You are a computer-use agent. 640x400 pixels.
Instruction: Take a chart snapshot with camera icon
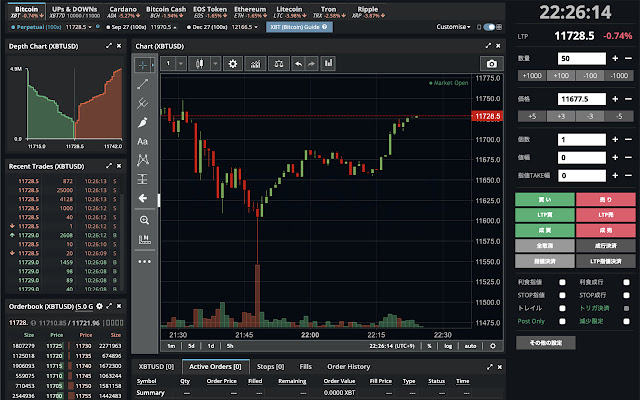coord(492,63)
